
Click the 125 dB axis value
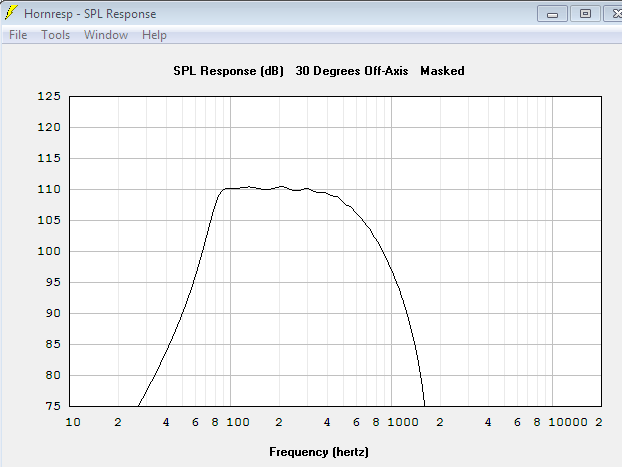tap(49, 96)
